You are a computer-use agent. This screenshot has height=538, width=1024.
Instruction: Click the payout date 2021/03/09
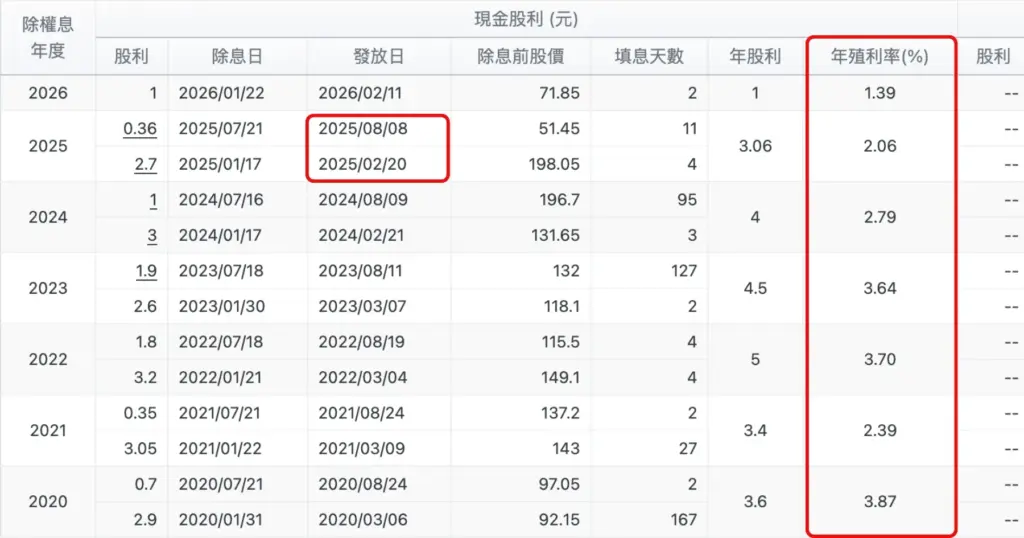click(x=363, y=448)
